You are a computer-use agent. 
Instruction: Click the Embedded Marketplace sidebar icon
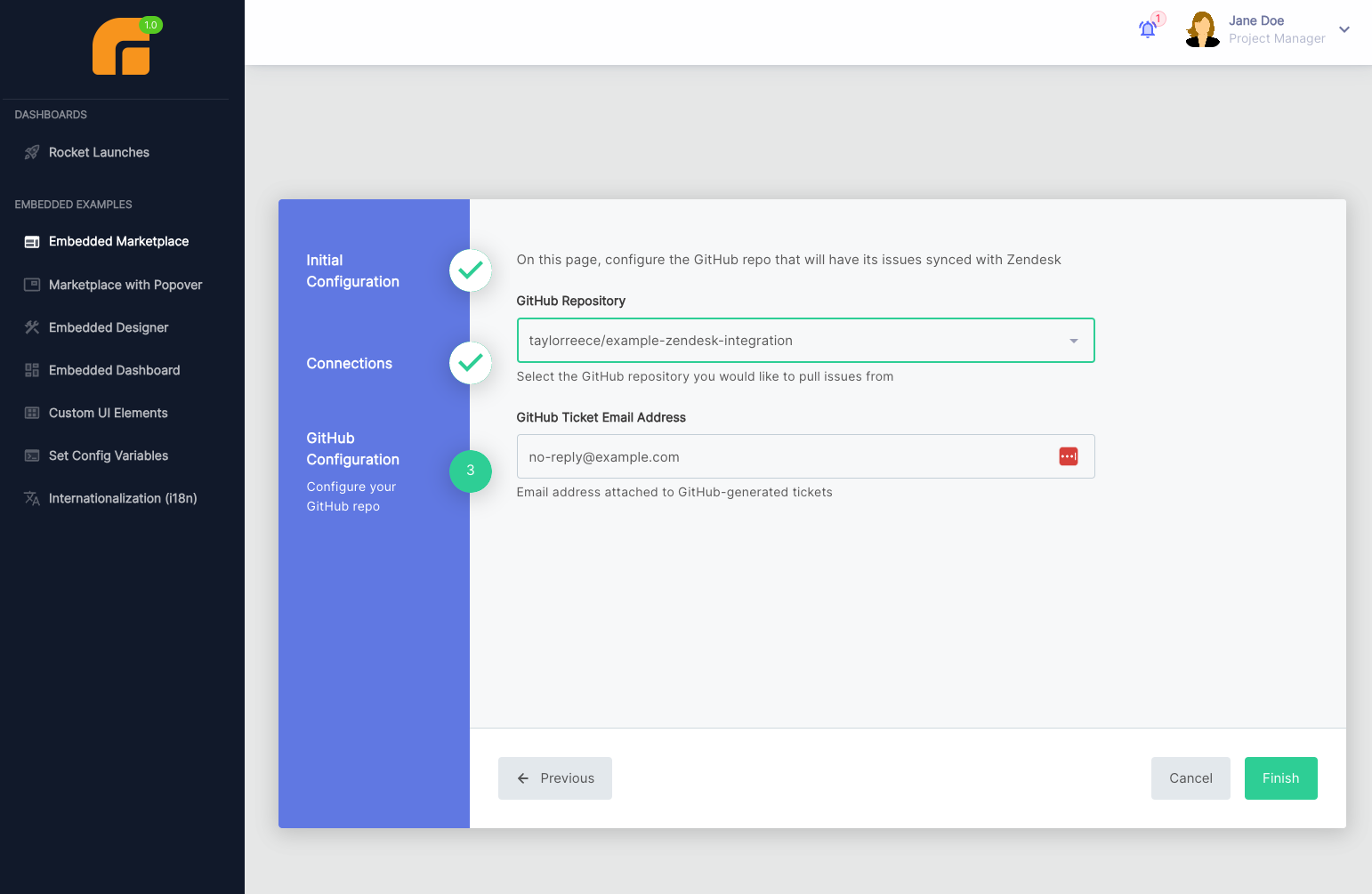[x=31, y=241]
